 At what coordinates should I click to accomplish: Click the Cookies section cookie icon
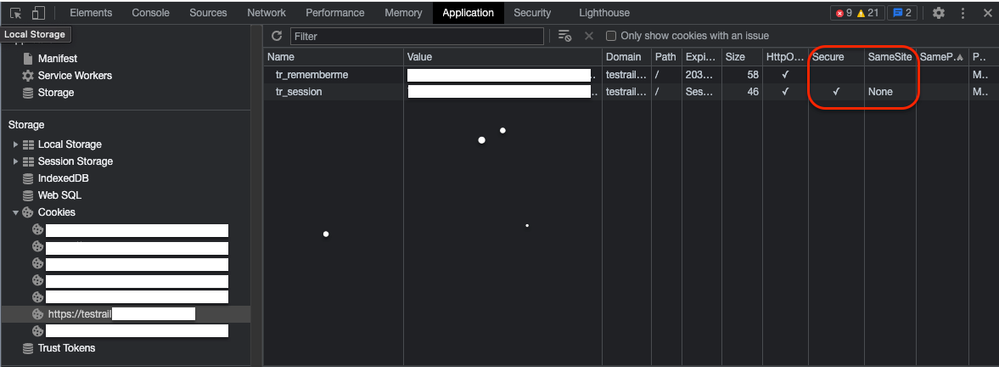click(x=27, y=212)
